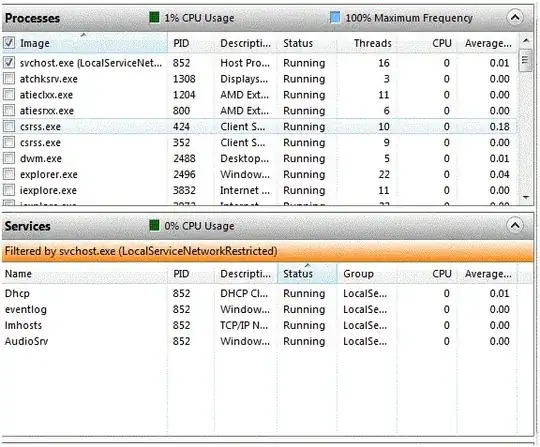Sort services by CPU column header
540x447 pixels.
click(x=427, y=274)
